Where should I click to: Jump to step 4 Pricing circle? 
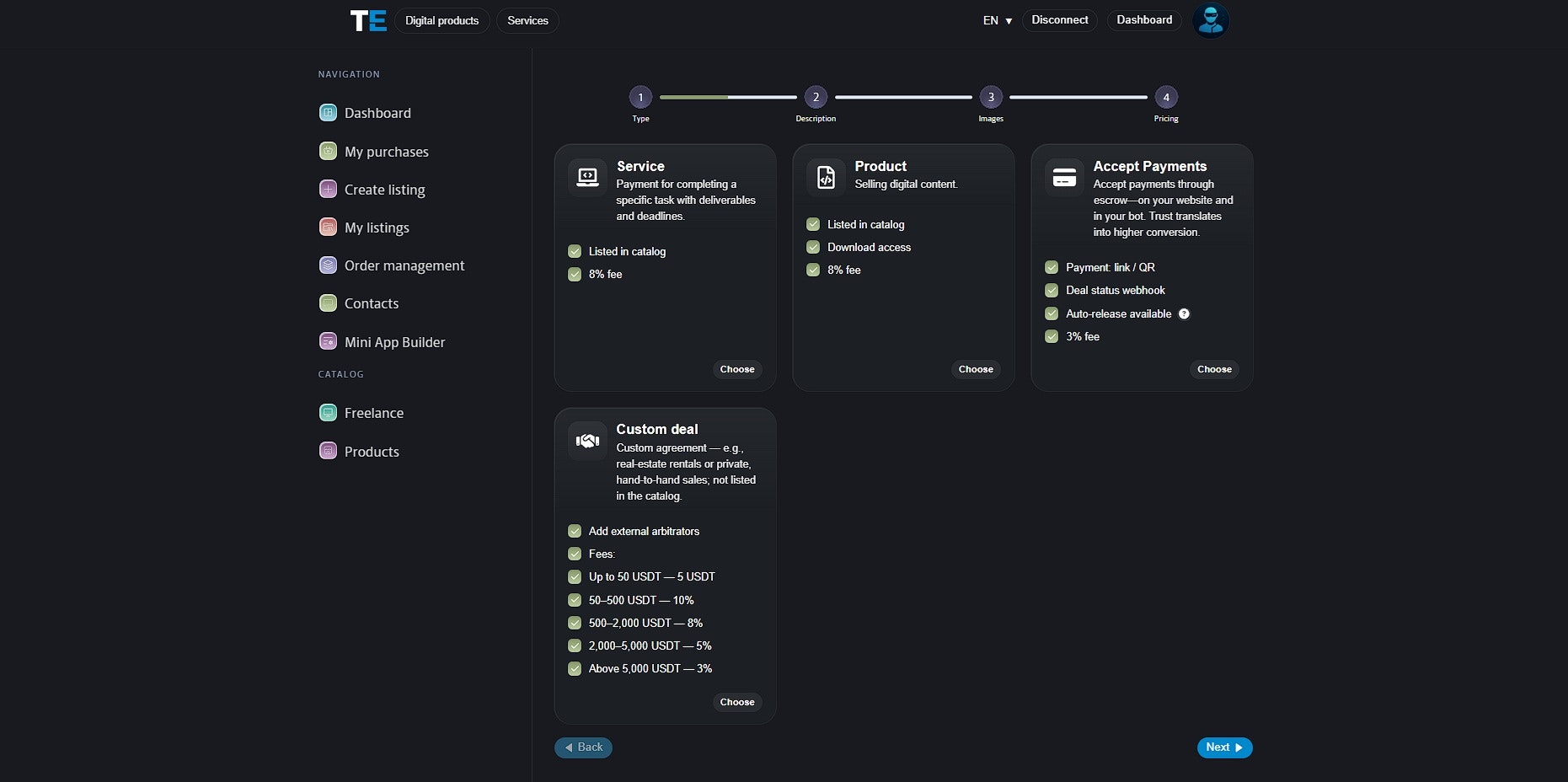tap(1166, 97)
